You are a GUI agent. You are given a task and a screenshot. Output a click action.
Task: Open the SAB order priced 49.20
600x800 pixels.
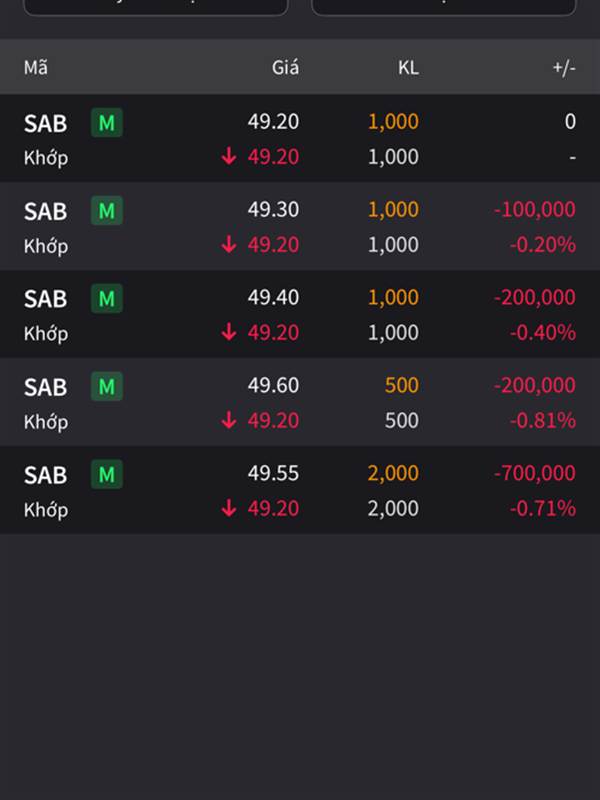pyautogui.click(x=300, y=138)
